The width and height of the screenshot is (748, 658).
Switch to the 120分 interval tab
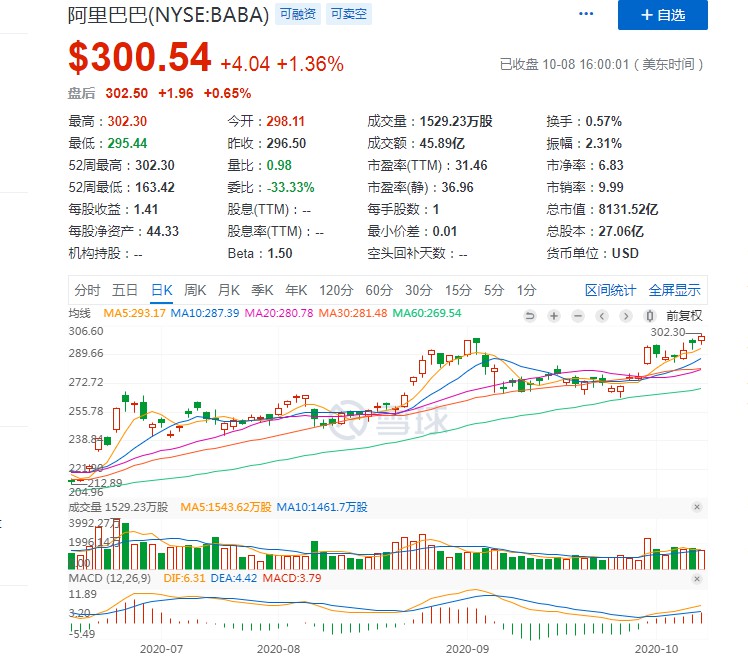click(x=336, y=290)
